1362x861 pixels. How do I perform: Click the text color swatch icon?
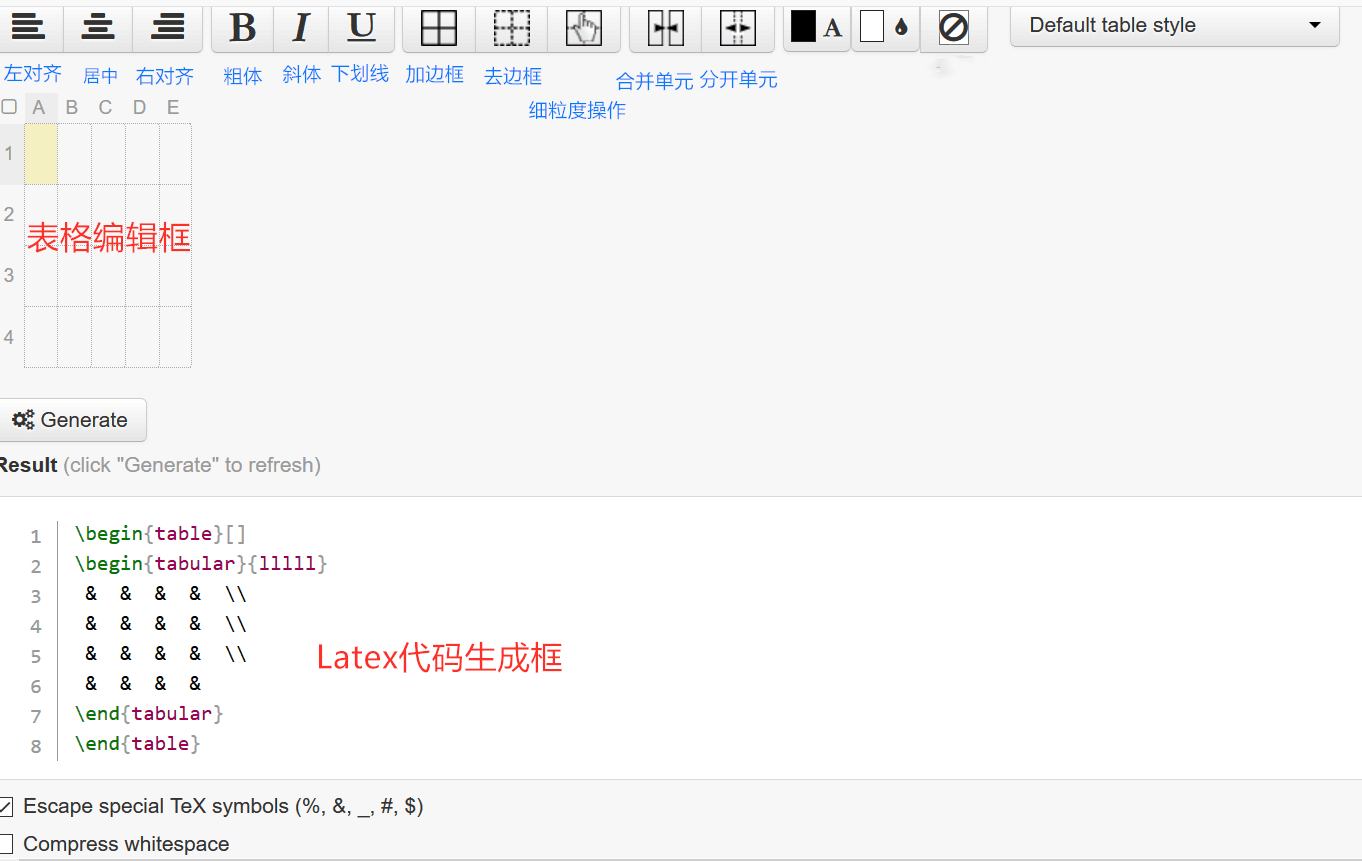[x=816, y=27]
